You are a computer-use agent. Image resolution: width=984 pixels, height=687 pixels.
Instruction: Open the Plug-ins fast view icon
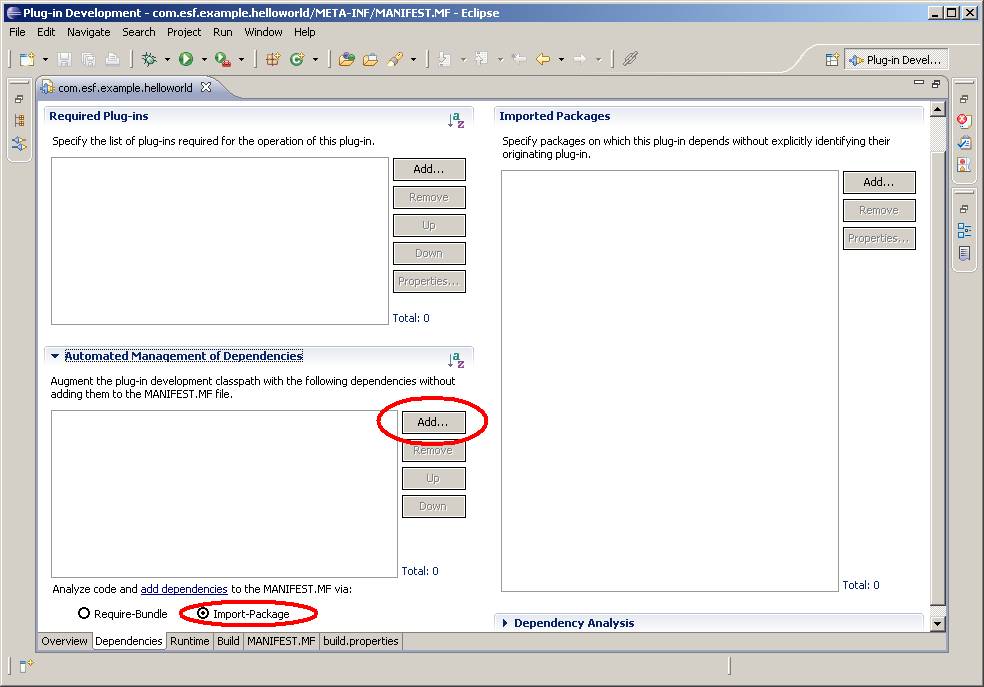[x=19, y=144]
